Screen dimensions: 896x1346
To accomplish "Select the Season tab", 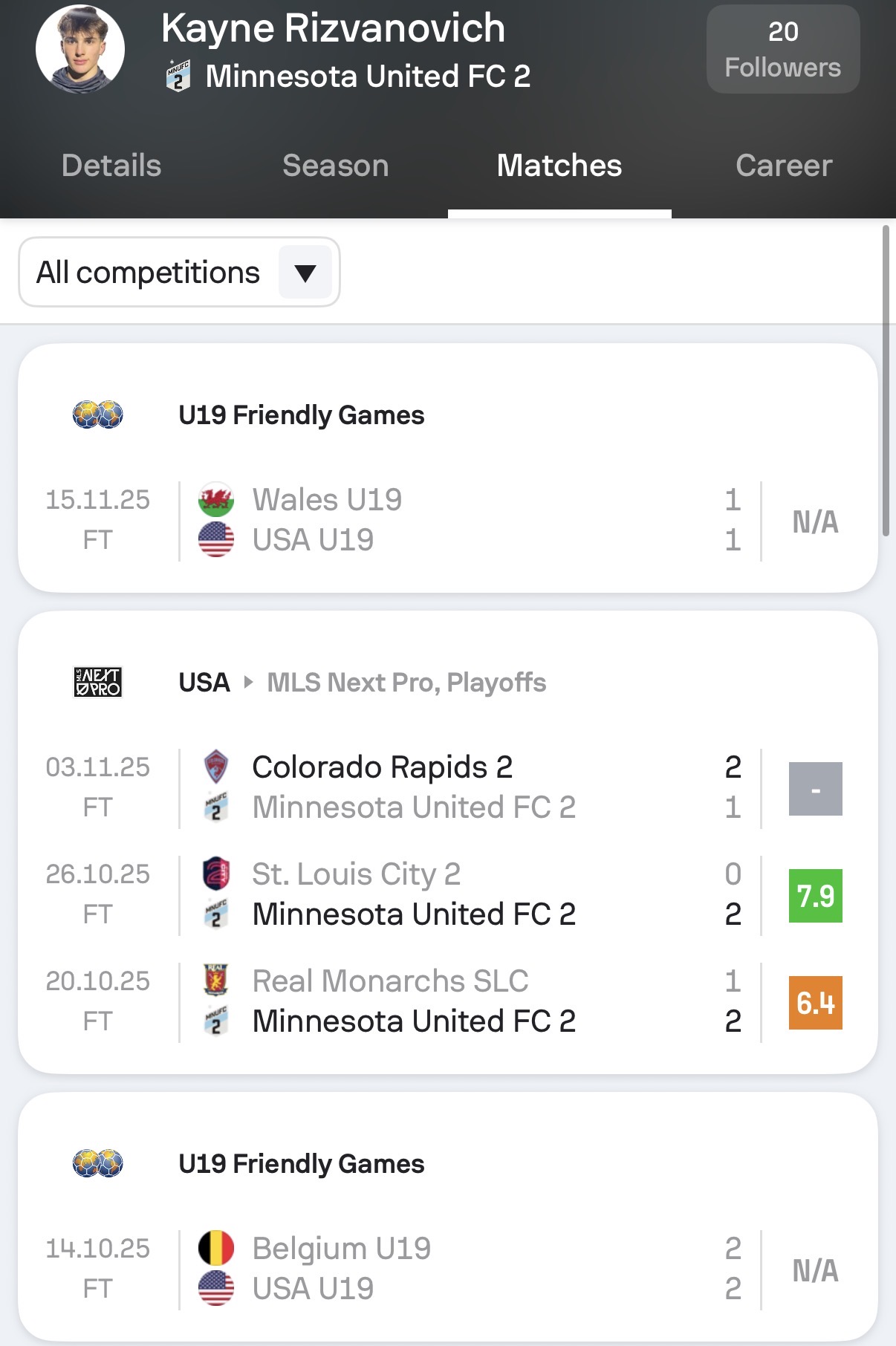I will (336, 166).
